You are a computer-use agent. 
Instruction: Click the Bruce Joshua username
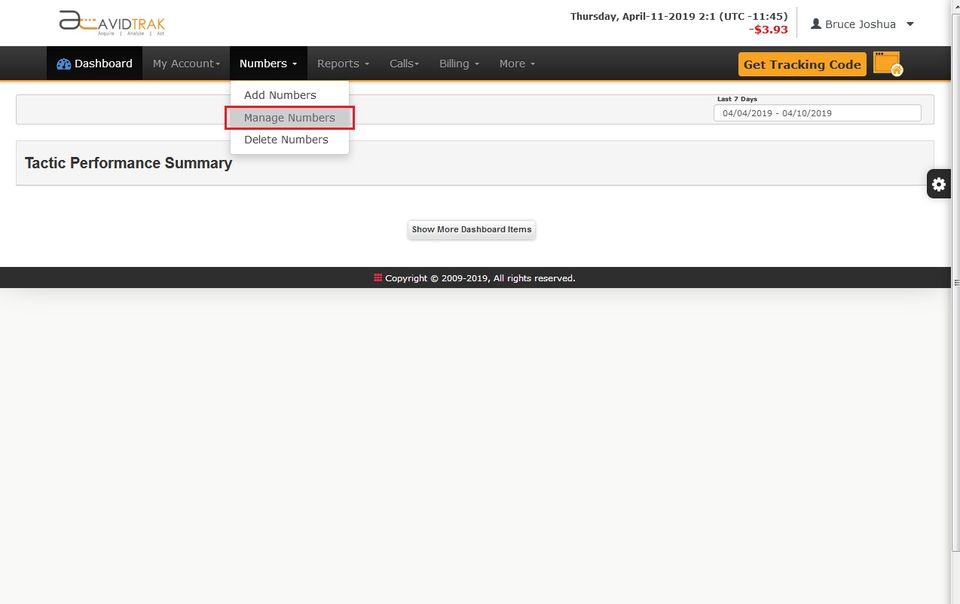pos(860,24)
